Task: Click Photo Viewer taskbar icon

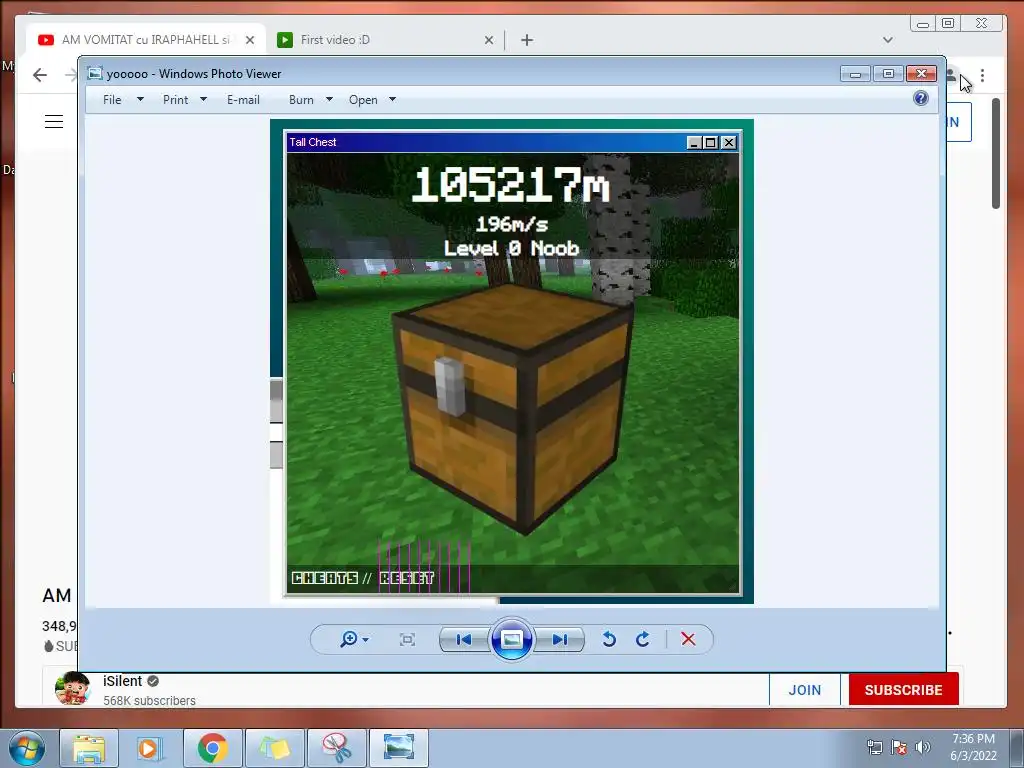Action: (x=399, y=748)
